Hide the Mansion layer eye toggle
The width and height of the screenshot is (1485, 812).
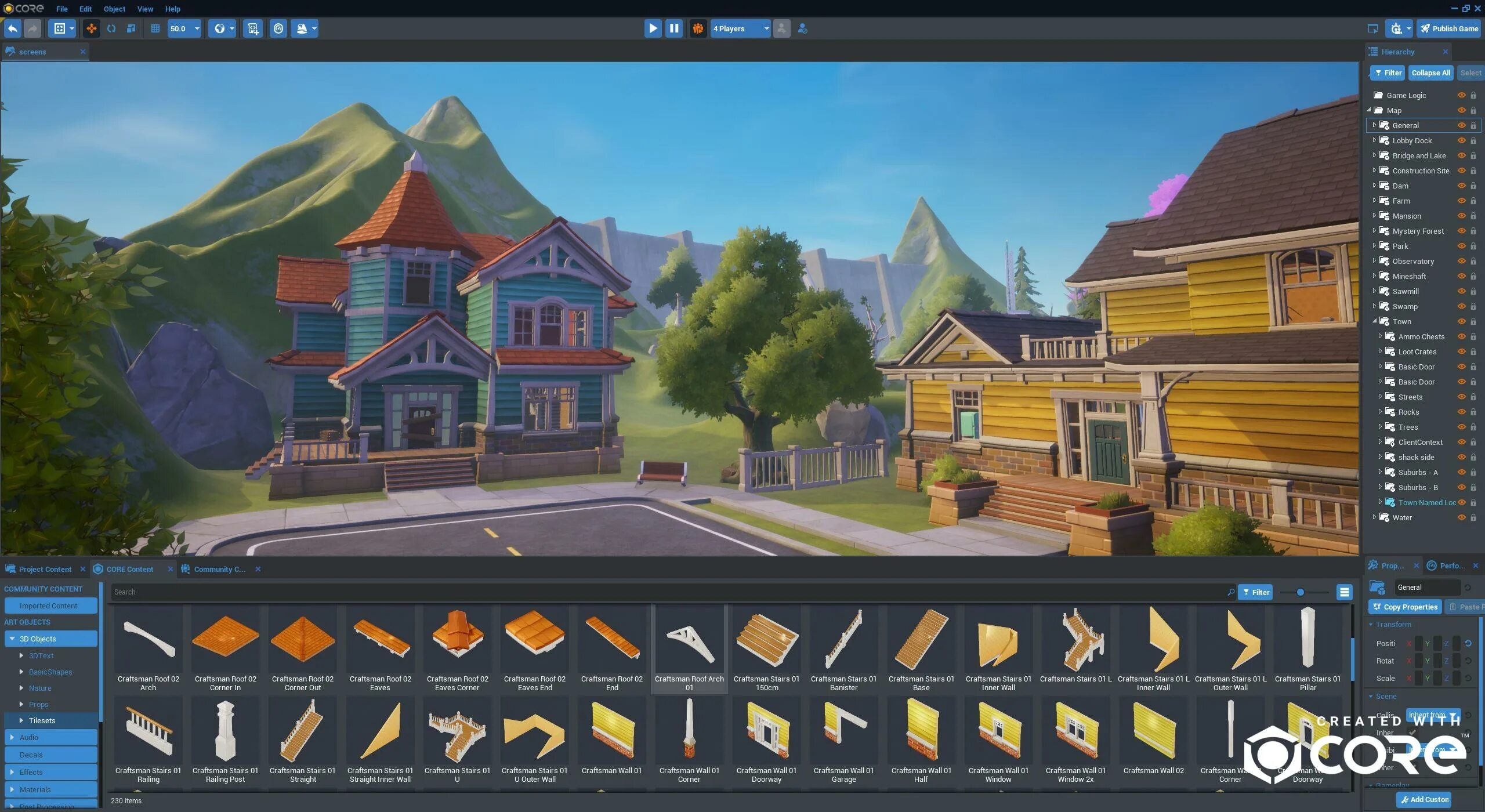(x=1460, y=216)
